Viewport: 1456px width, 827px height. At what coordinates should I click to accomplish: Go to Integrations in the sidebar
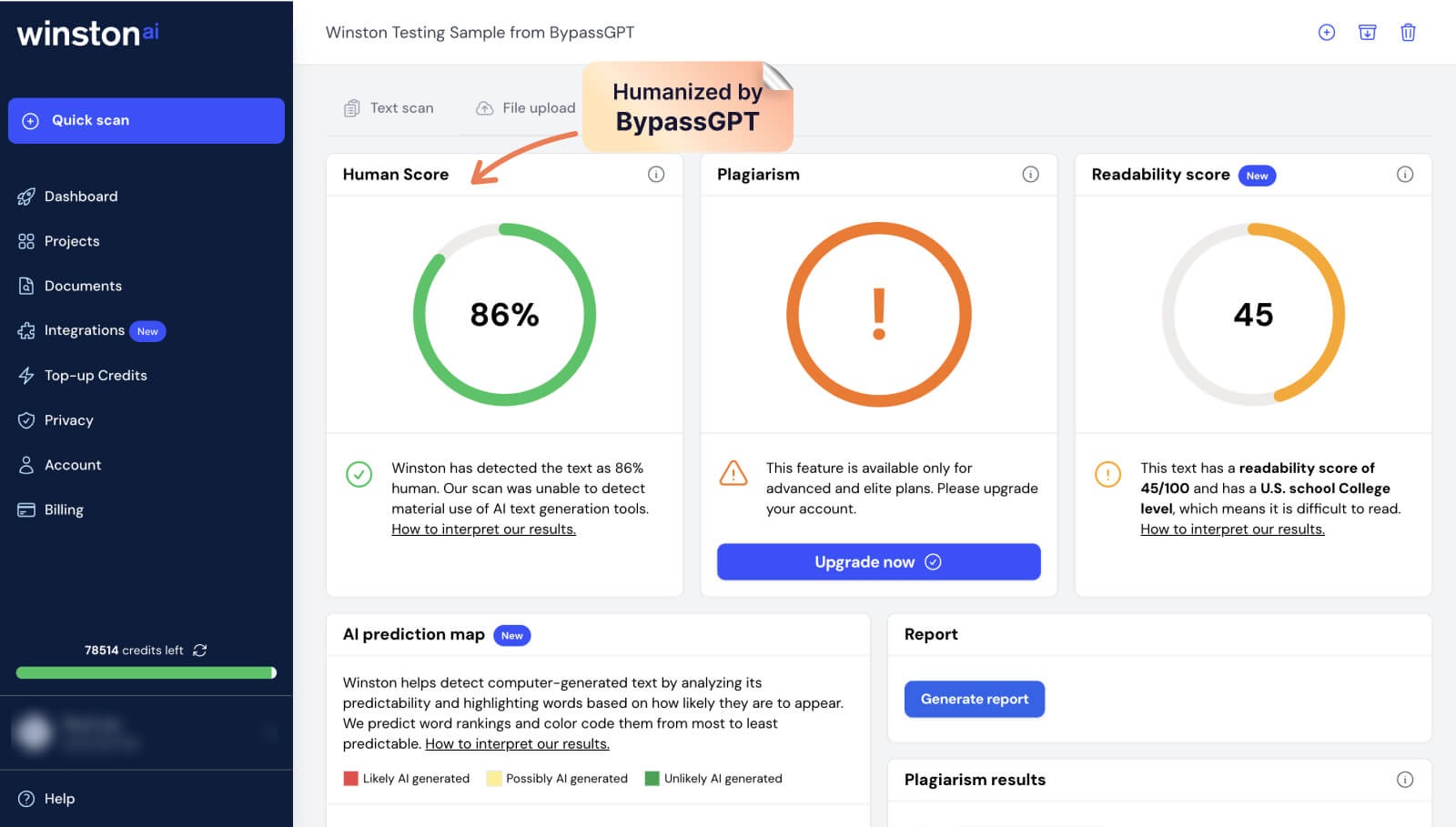coord(84,330)
